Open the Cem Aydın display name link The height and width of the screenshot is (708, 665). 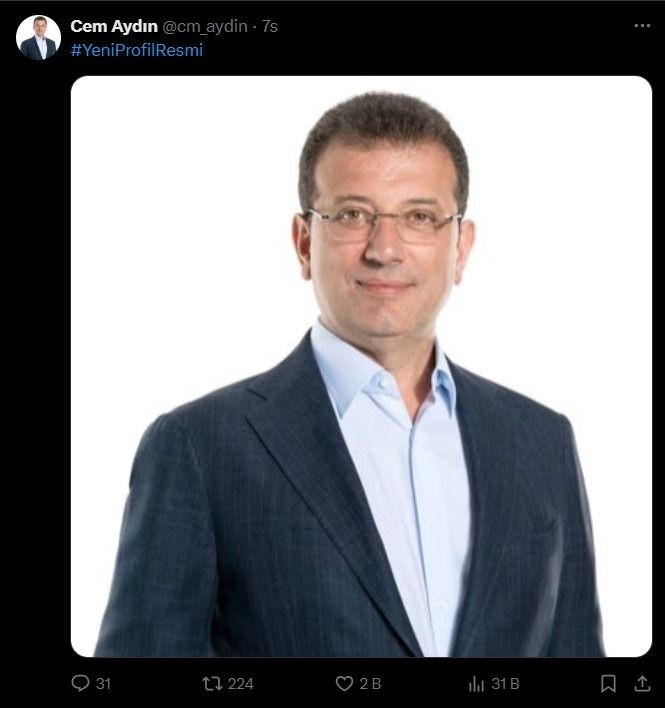tap(114, 26)
